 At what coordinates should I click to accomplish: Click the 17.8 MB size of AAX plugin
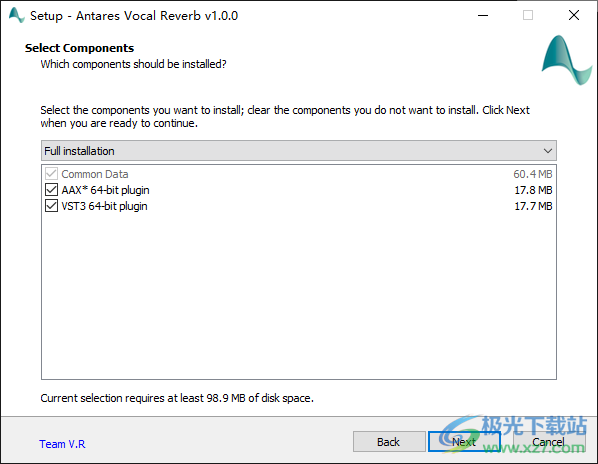(x=533, y=190)
